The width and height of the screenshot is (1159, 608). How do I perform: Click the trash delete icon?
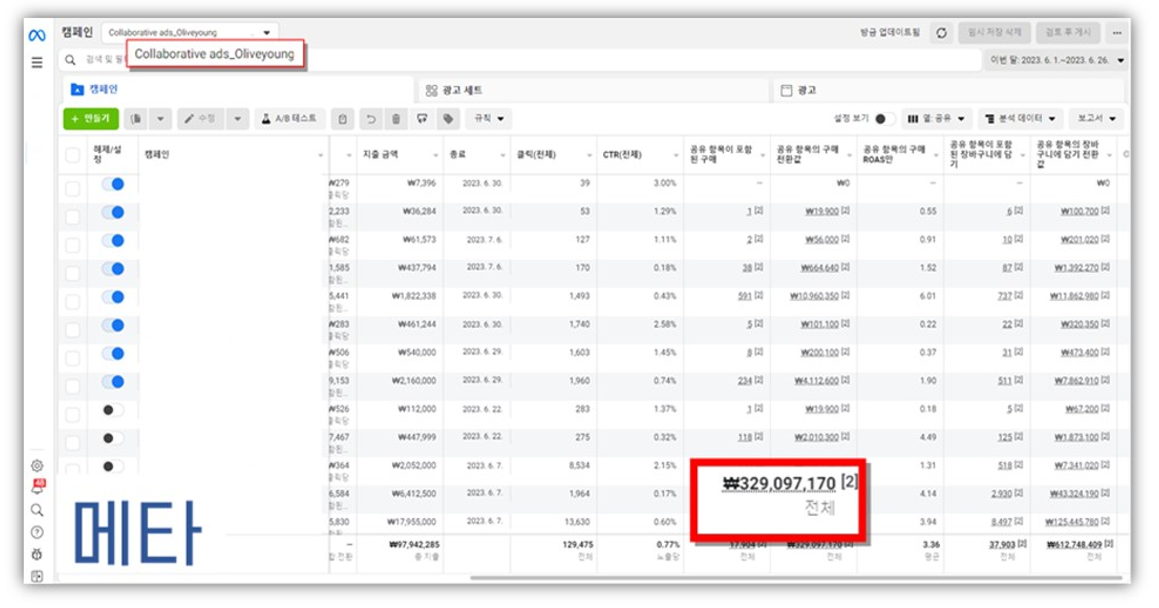tap(396, 118)
